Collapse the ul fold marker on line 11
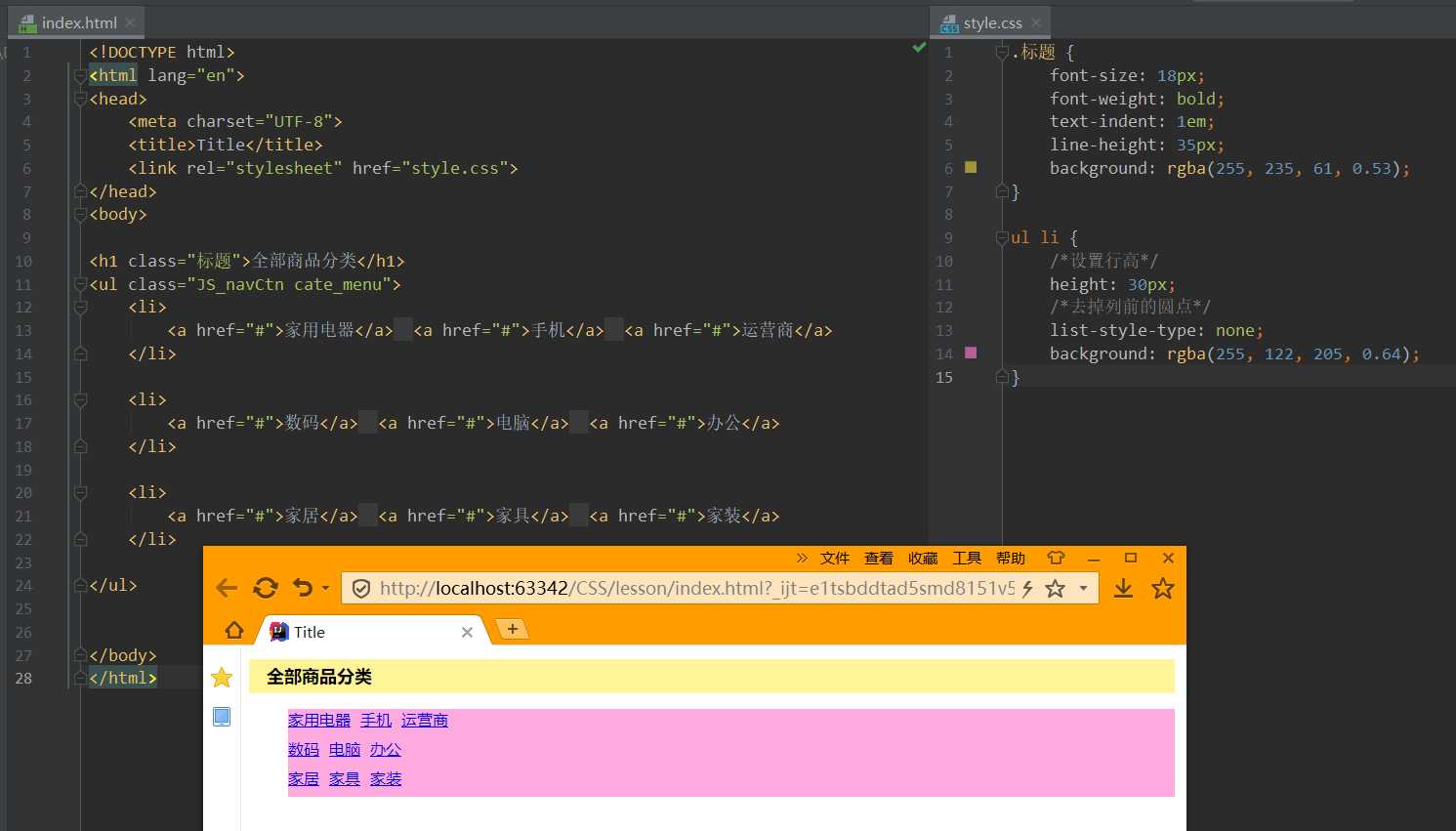The width and height of the screenshot is (1456, 831). 81,284
